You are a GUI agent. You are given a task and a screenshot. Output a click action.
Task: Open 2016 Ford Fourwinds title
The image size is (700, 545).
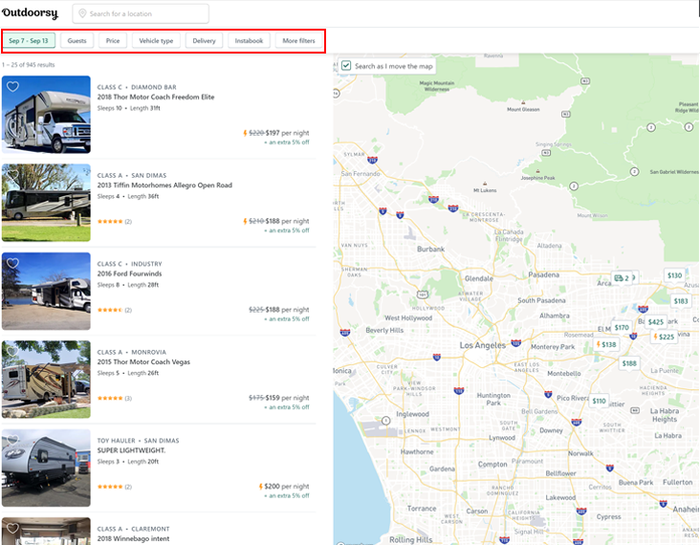129,274
